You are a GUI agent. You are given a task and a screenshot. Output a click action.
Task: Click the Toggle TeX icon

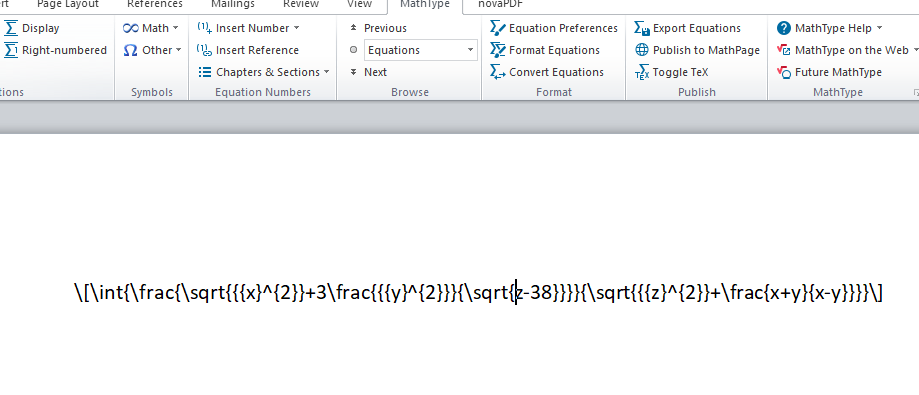click(642, 72)
